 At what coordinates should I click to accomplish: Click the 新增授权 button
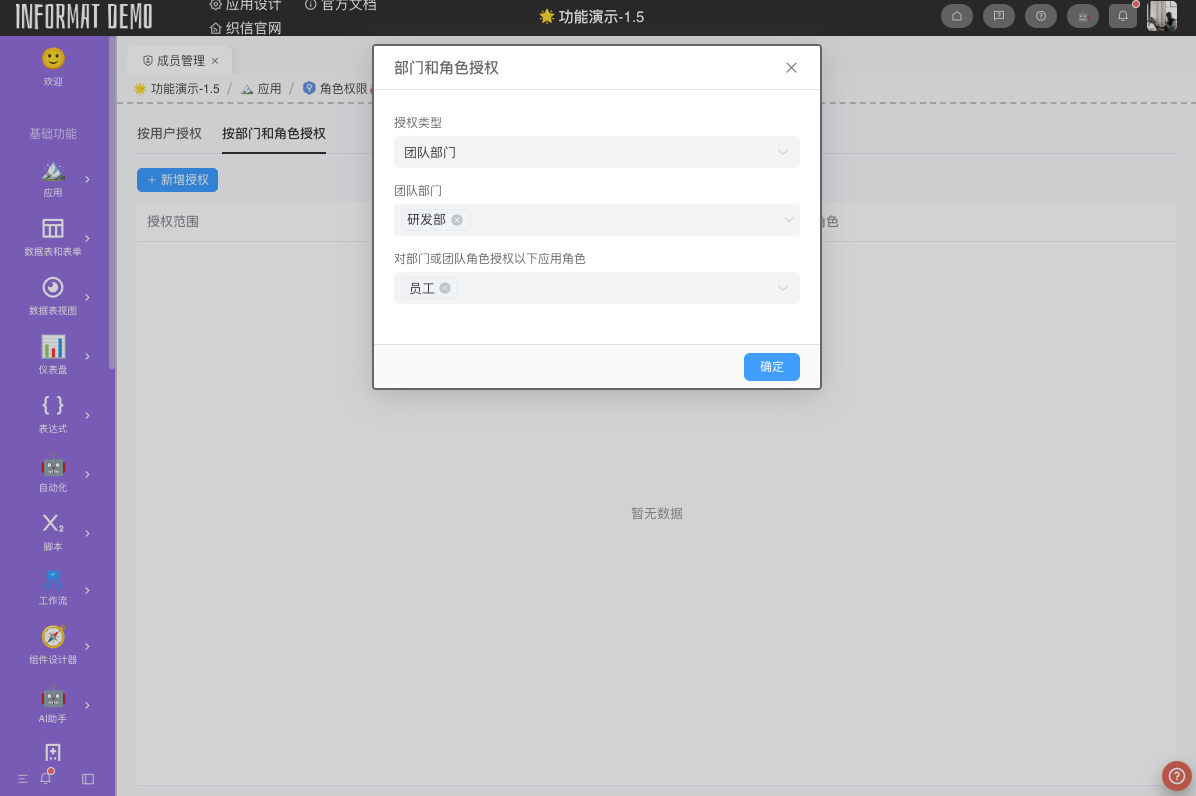click(177, 180)
